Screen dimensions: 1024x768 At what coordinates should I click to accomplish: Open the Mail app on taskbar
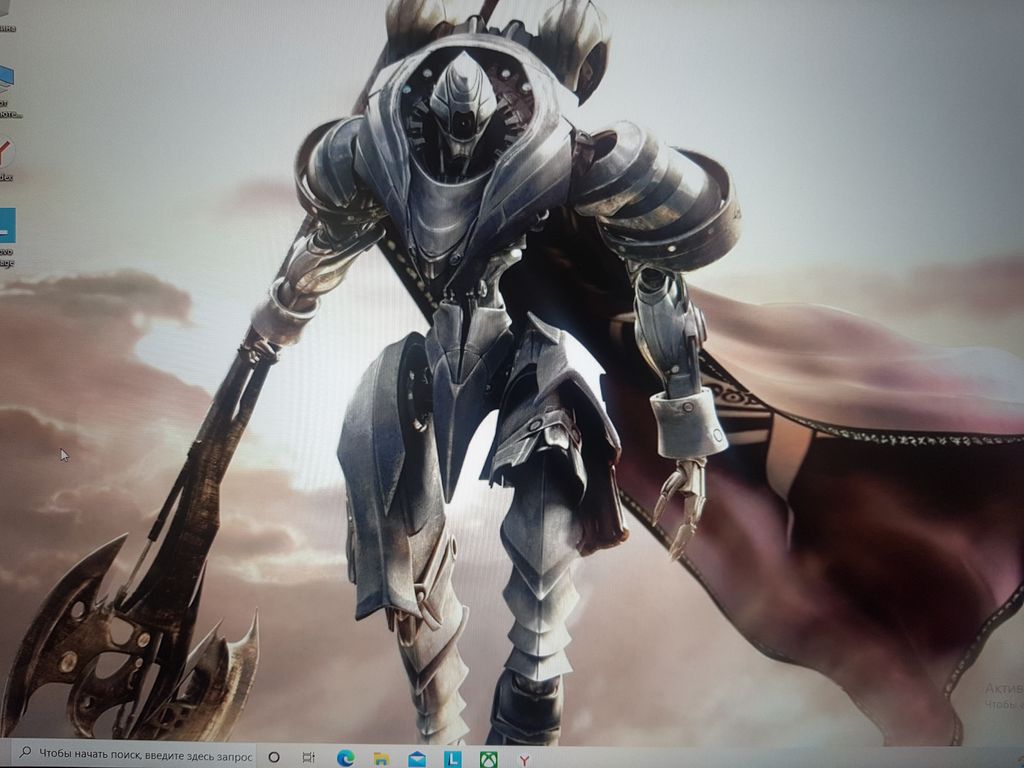click(x=417, y=759)
